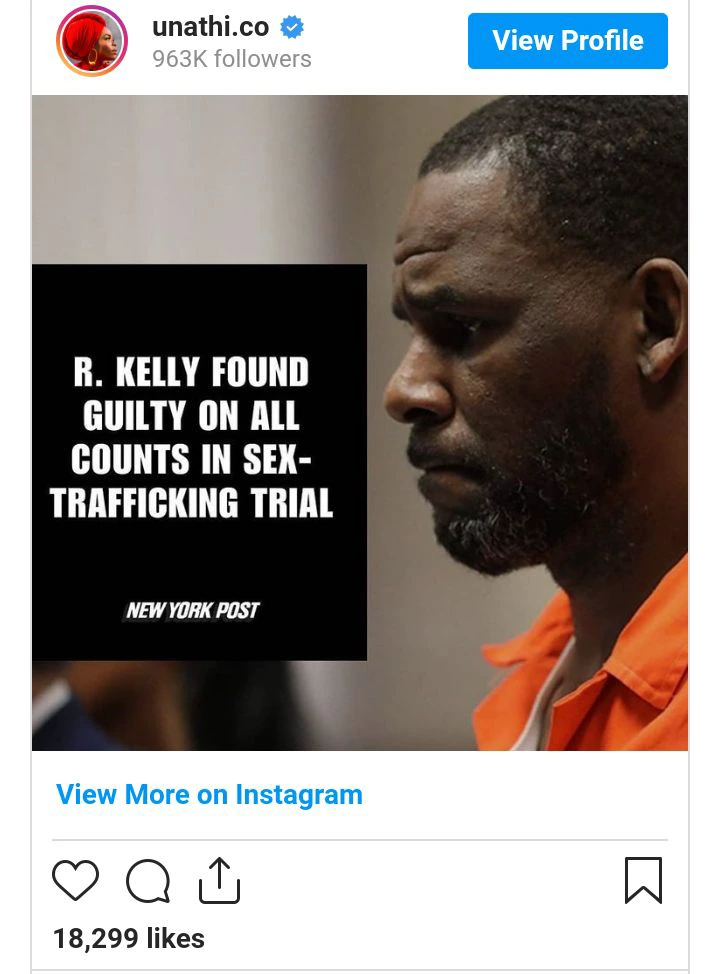720x974 pixels.
Task: Click the R. Kelly found guilty headline text
Action: point(191,437)
